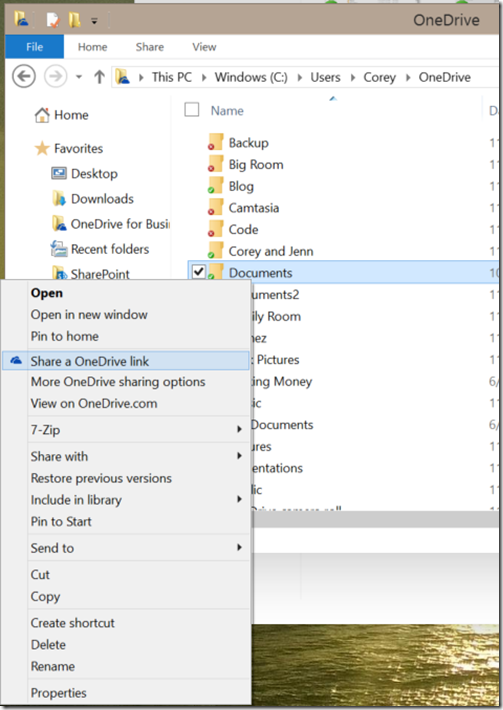Open Downloads in Favorites
The width and height of the screenshot is (503, 710).
coord(92,199)
